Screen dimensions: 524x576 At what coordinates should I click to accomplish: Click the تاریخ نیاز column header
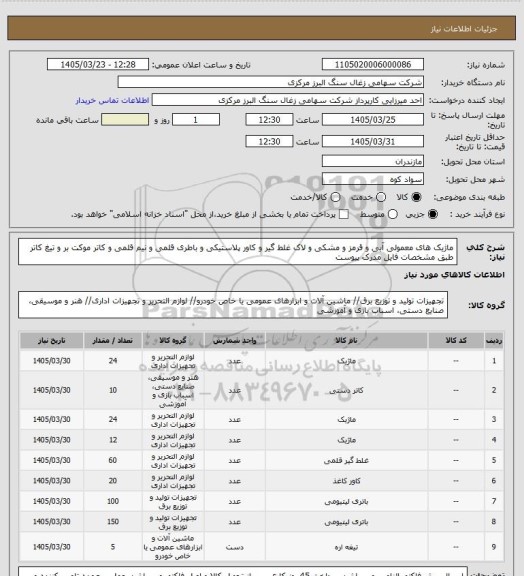click(x=51, y=341)
